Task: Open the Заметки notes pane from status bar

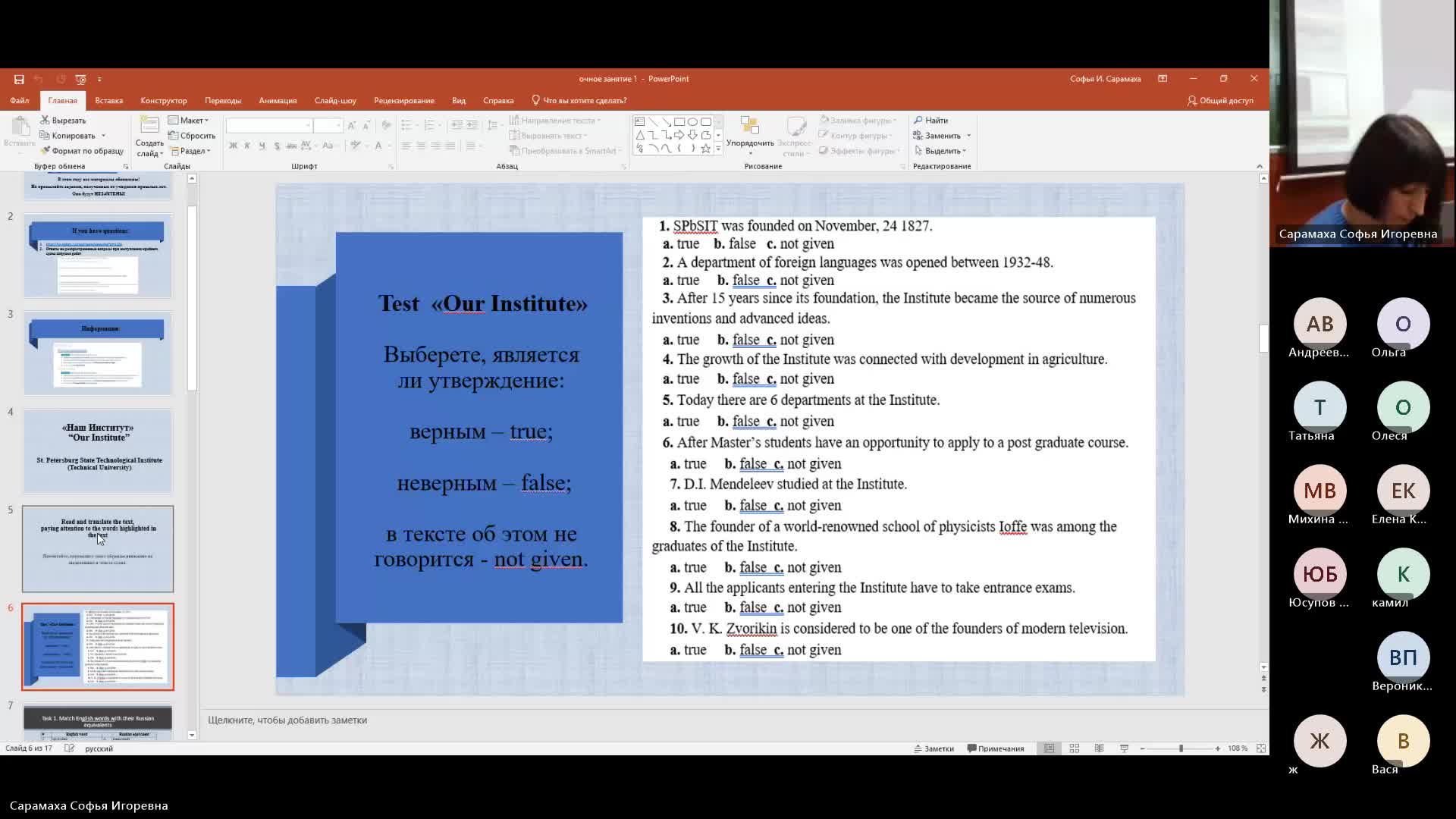Action: (x=934, y=748)
